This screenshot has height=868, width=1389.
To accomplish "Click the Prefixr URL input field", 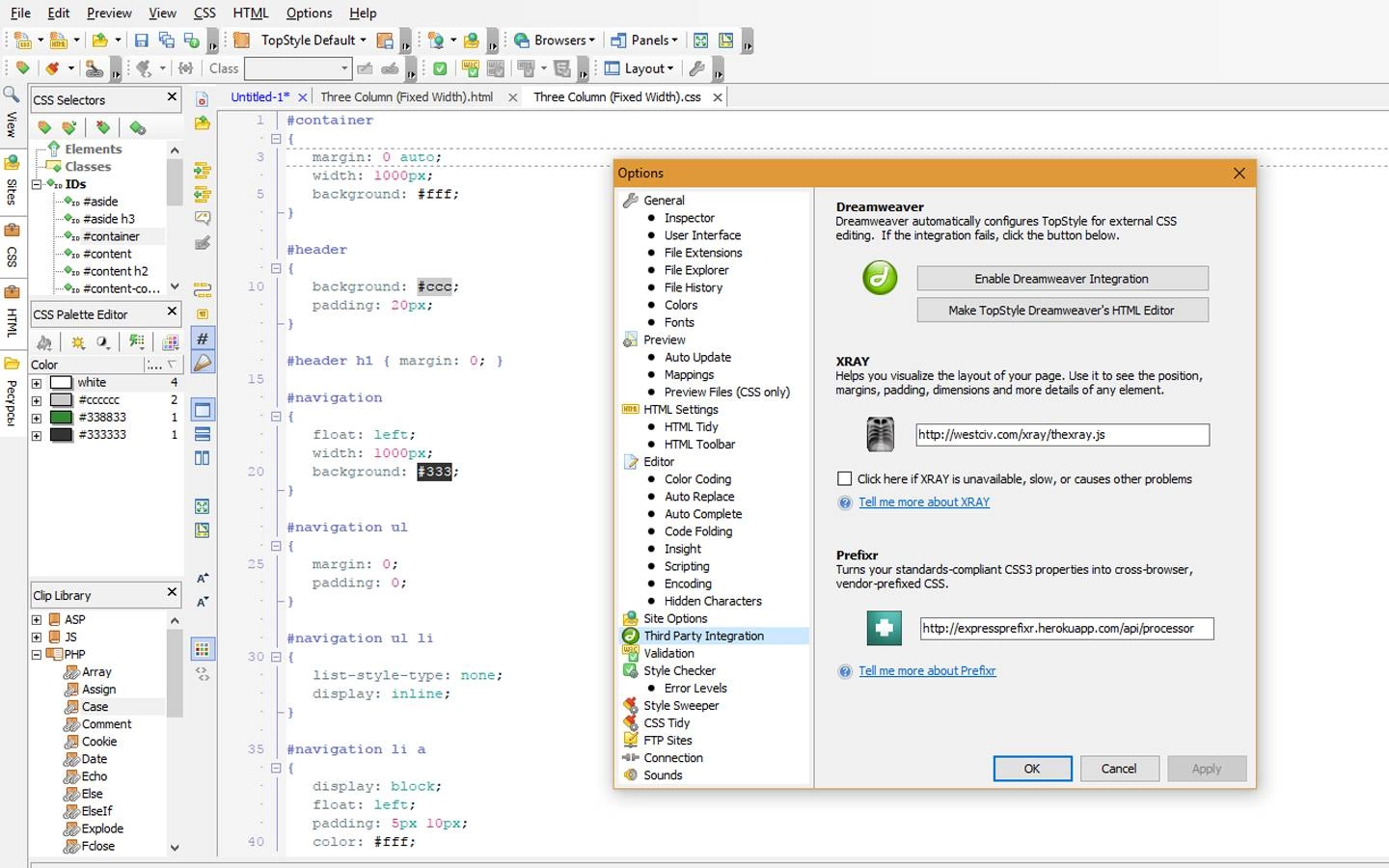I will 1067,629.
